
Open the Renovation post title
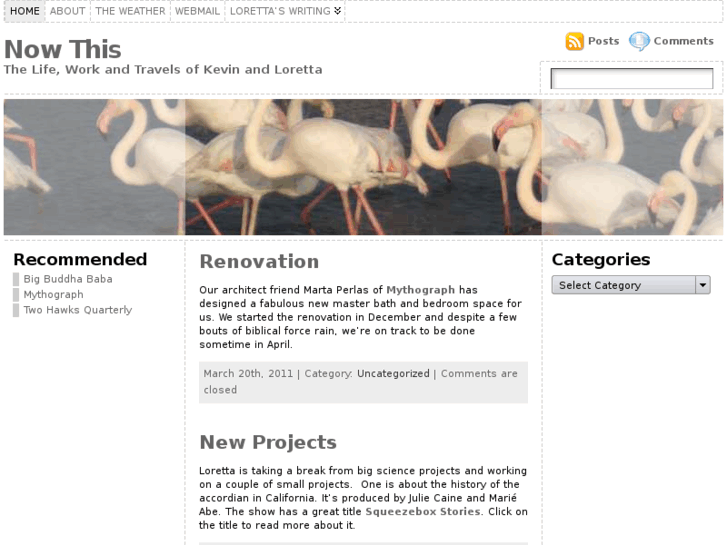click(259, 262)
